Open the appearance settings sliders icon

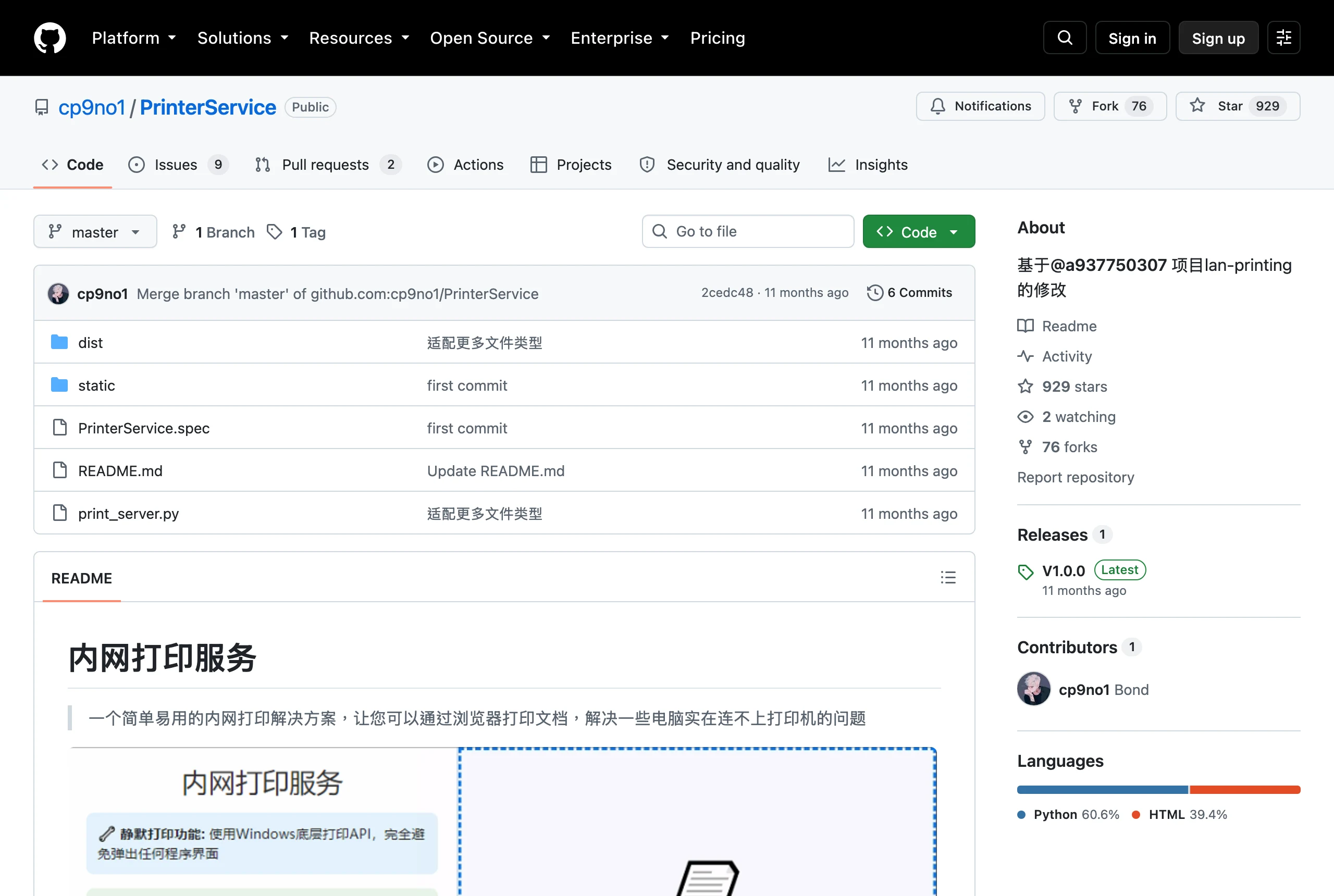(x=1283, y=38)
